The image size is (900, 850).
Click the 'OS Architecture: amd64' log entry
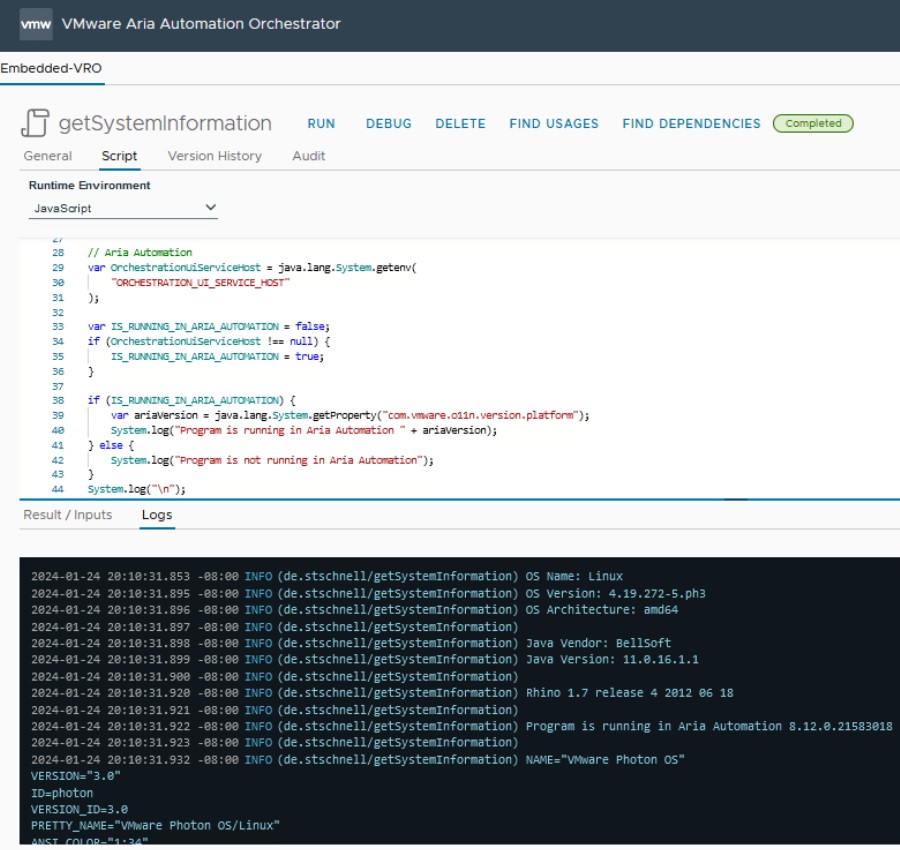point(355,610)
